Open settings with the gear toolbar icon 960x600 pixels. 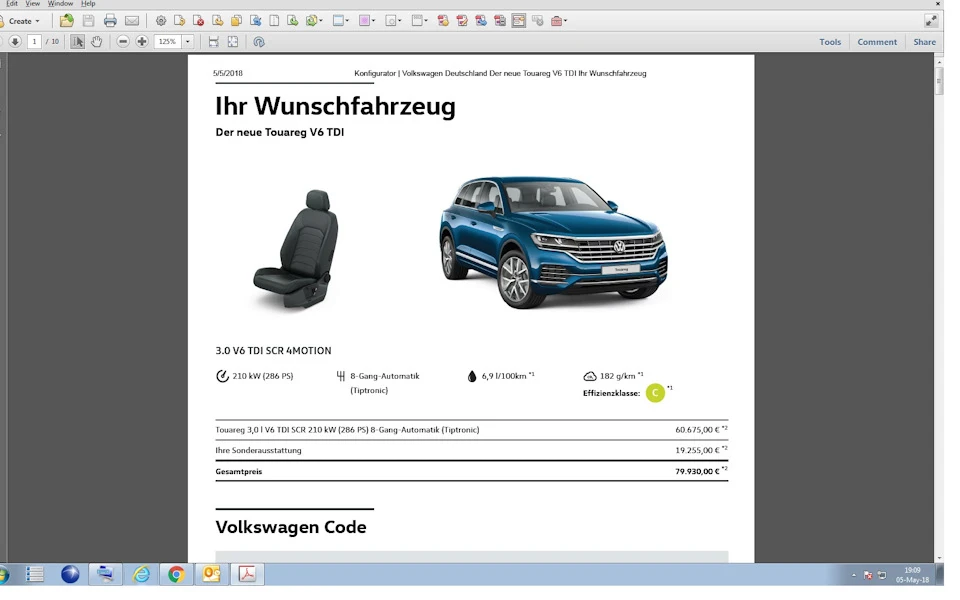161,21
